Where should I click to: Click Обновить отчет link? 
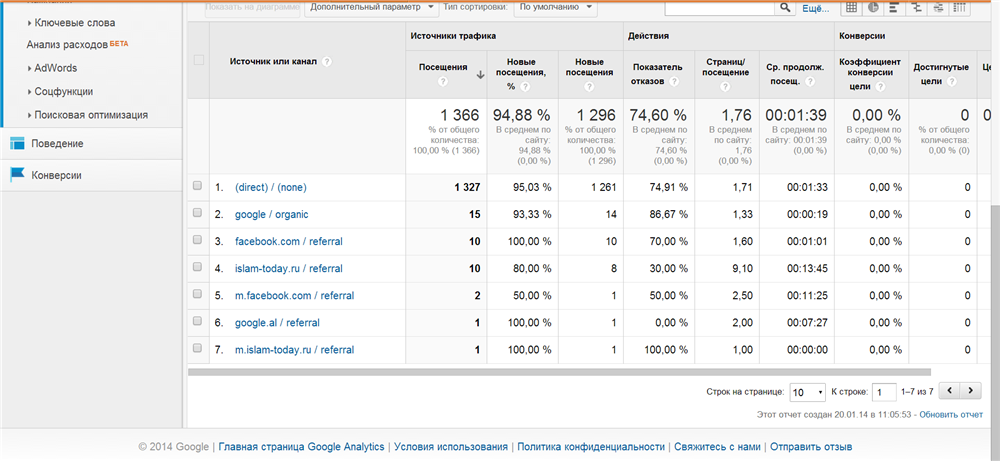coord(951,414)
